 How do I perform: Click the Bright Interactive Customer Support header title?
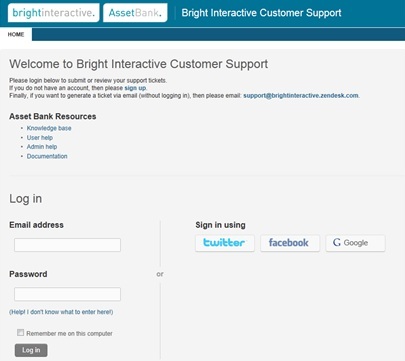point(261,13)
